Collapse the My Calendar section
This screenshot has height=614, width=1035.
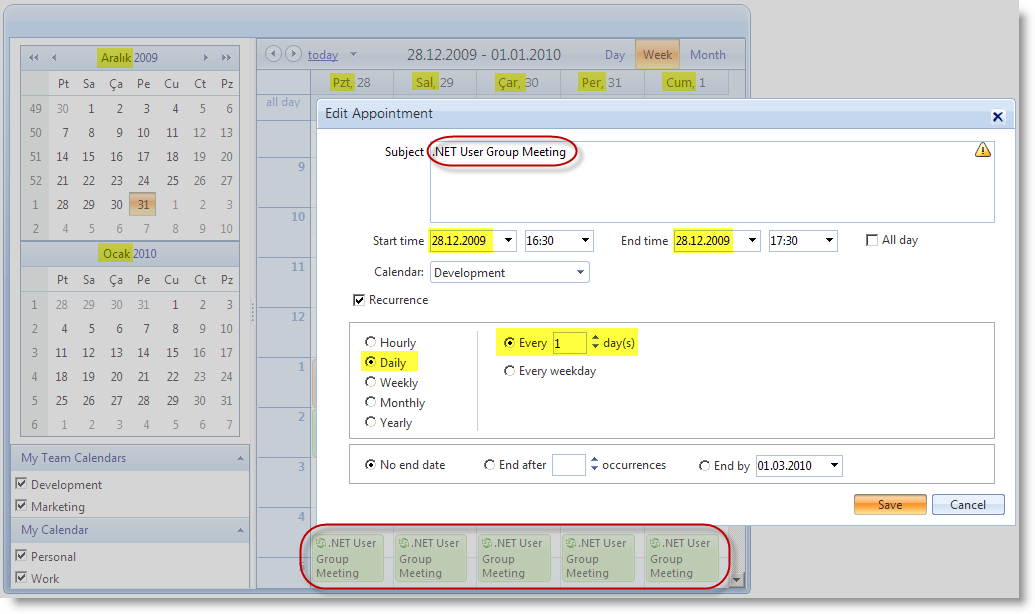click(240, 530)
